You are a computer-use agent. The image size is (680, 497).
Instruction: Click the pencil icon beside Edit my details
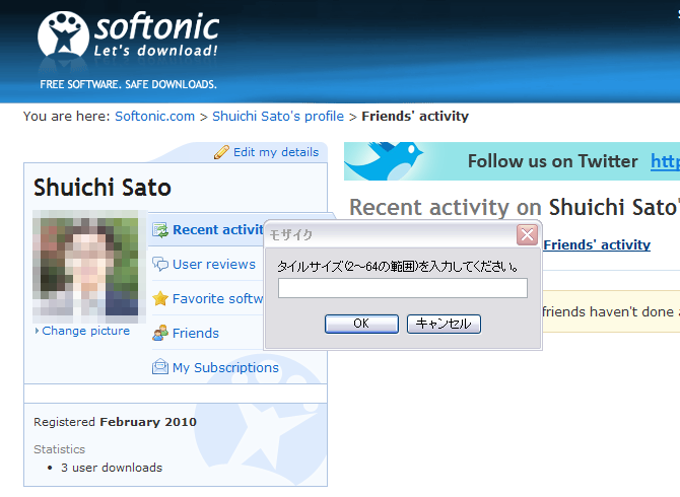(x=222, y=152)
